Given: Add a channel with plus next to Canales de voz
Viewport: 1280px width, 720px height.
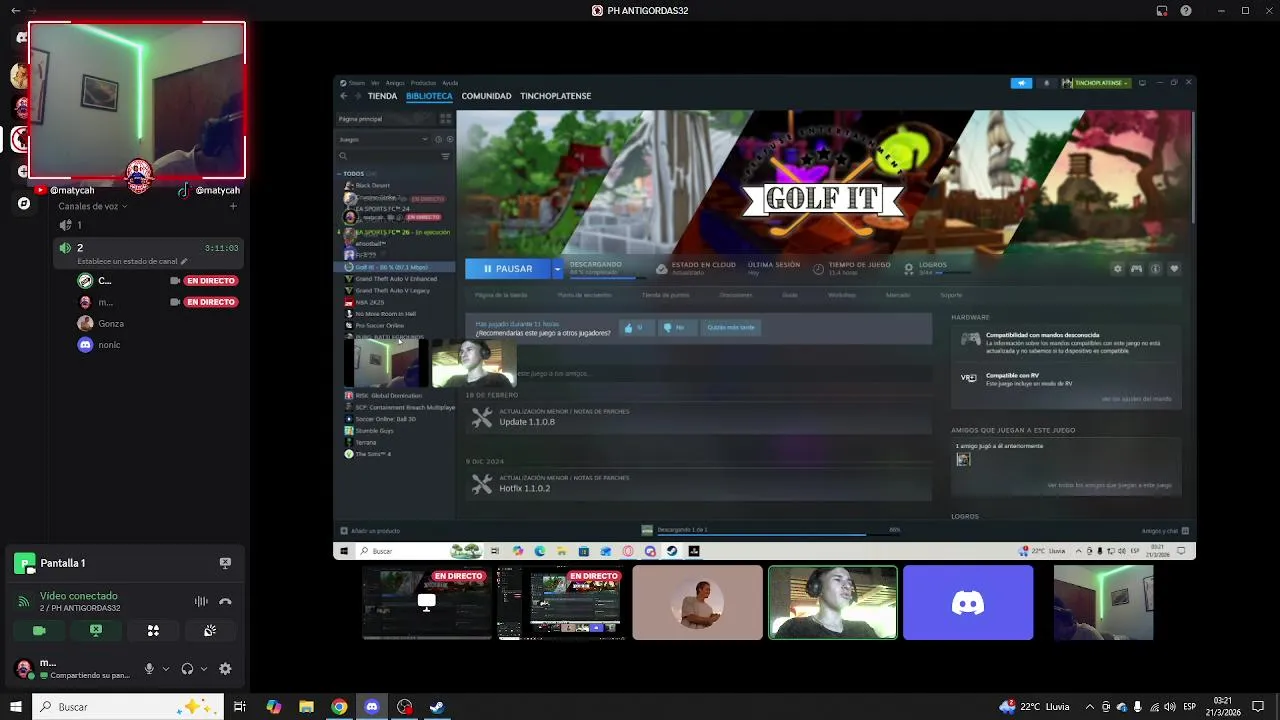Looking at the screenshot, I should (233, 206).
